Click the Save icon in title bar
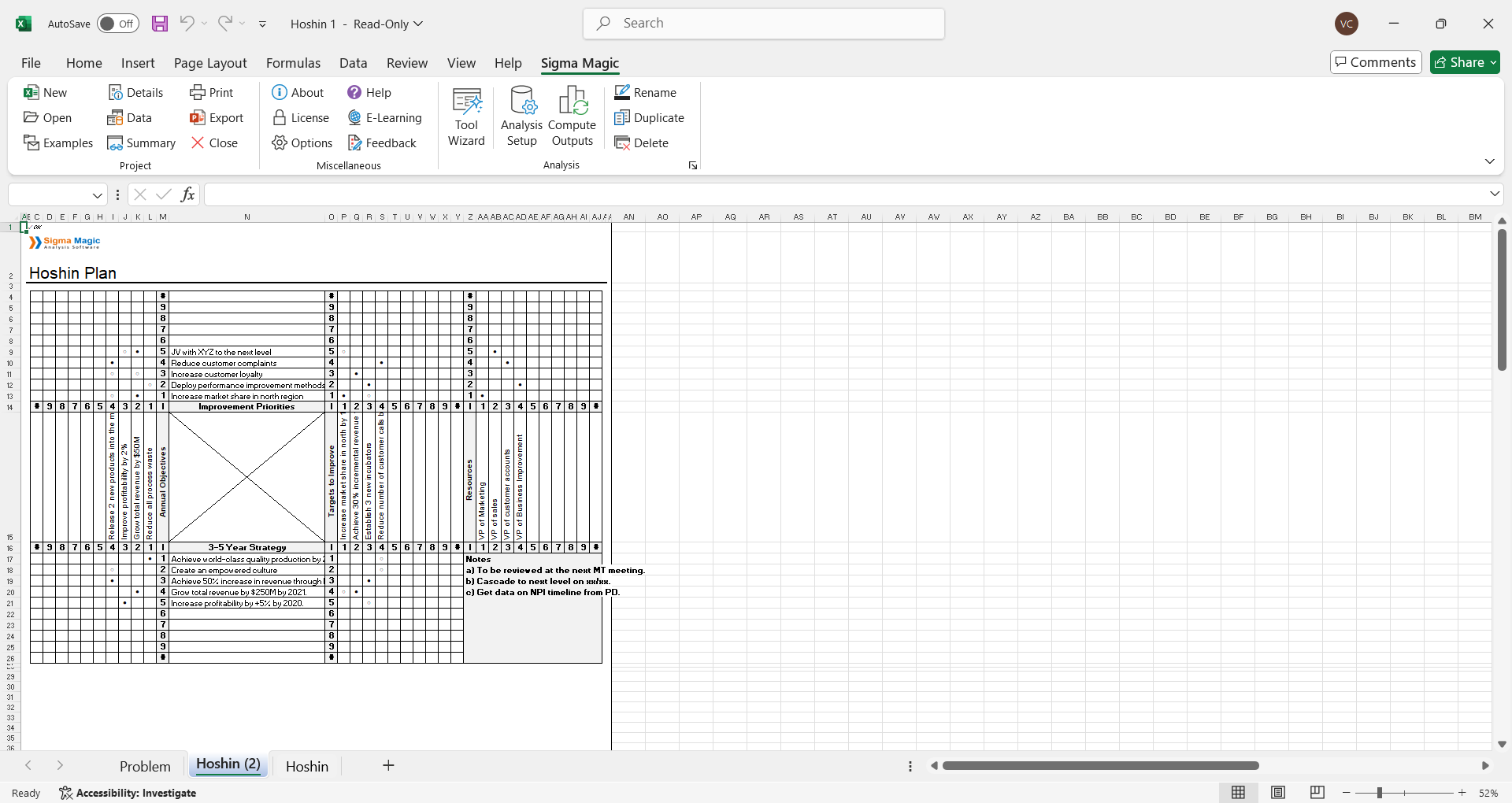The height and width of the screenshot is (803, 1512). (x=160, y=24)
